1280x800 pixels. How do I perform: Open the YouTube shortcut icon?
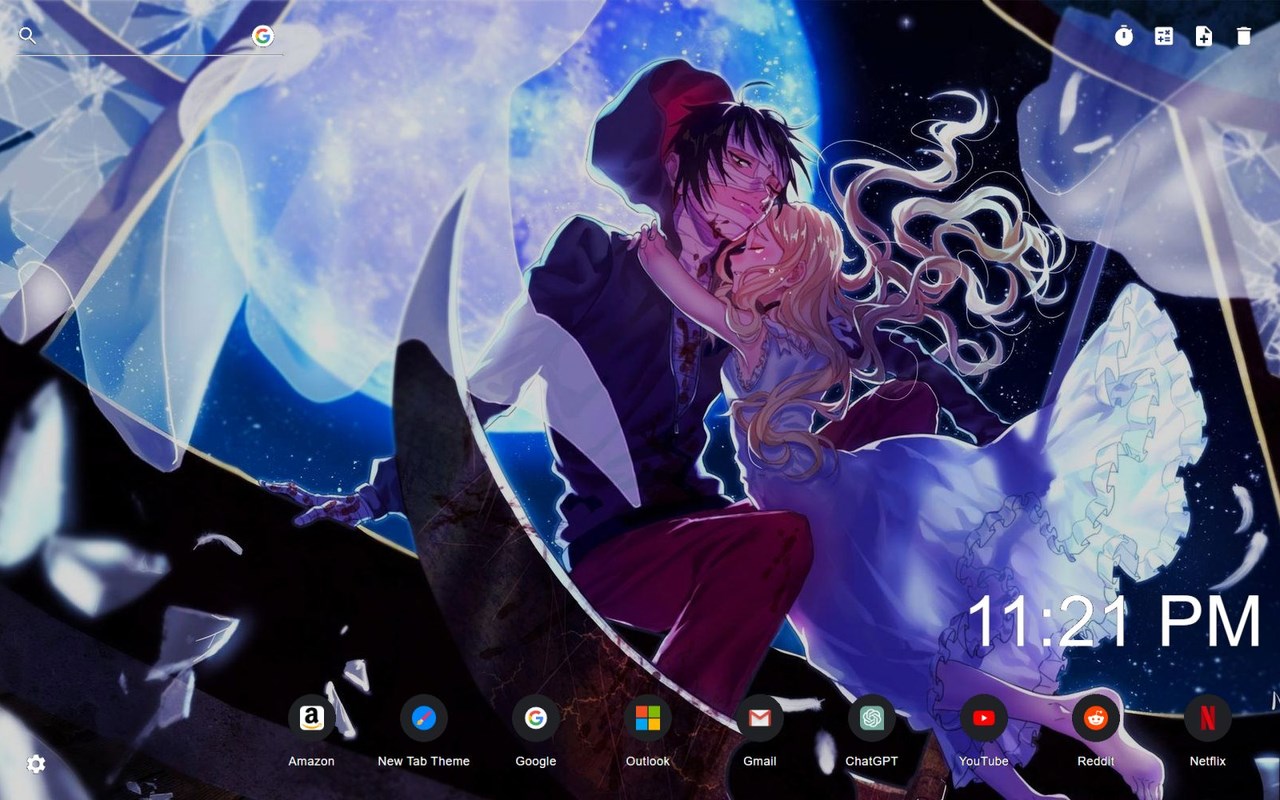(x=984, y=718)
